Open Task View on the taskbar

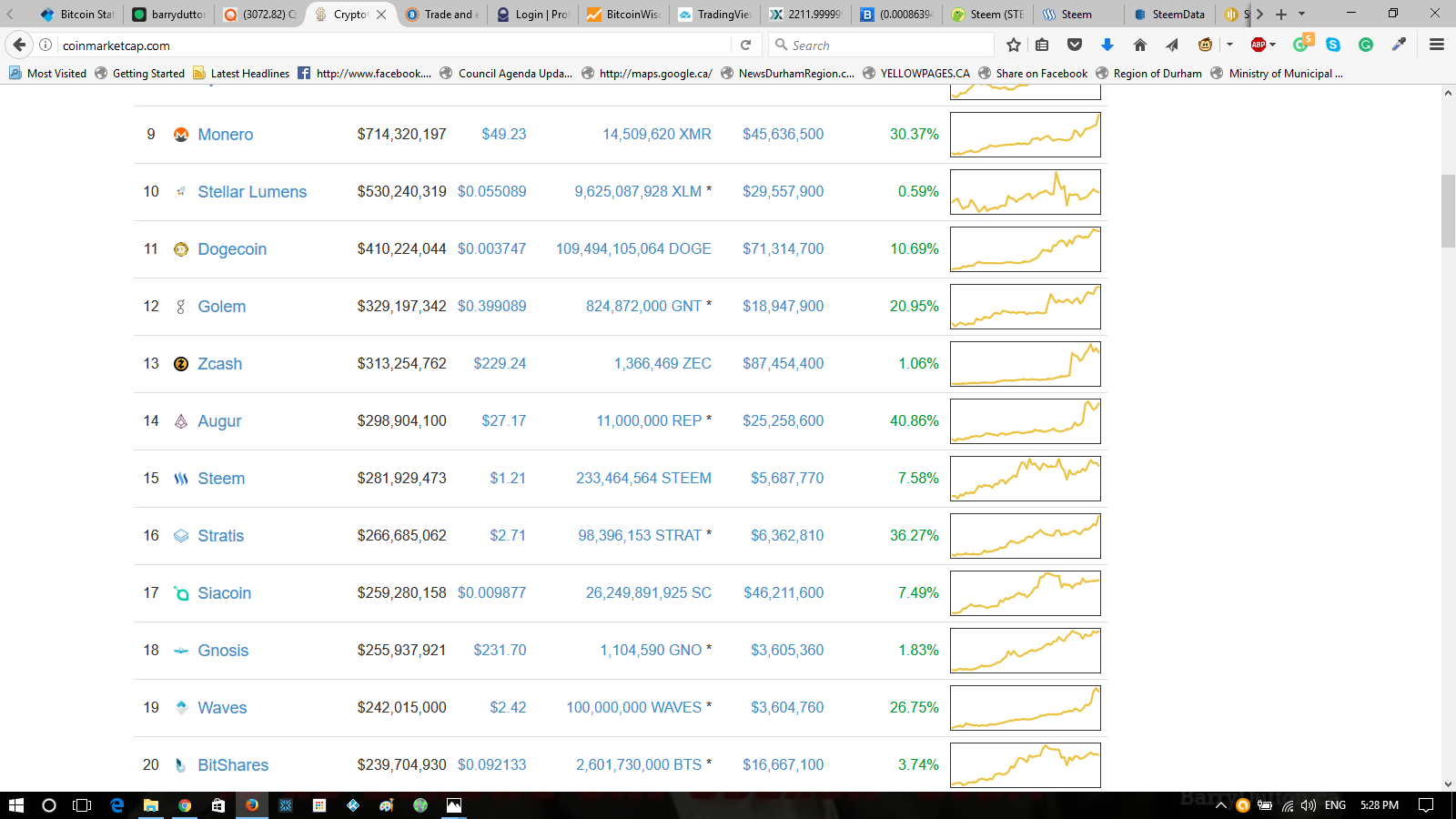[82, 805]
